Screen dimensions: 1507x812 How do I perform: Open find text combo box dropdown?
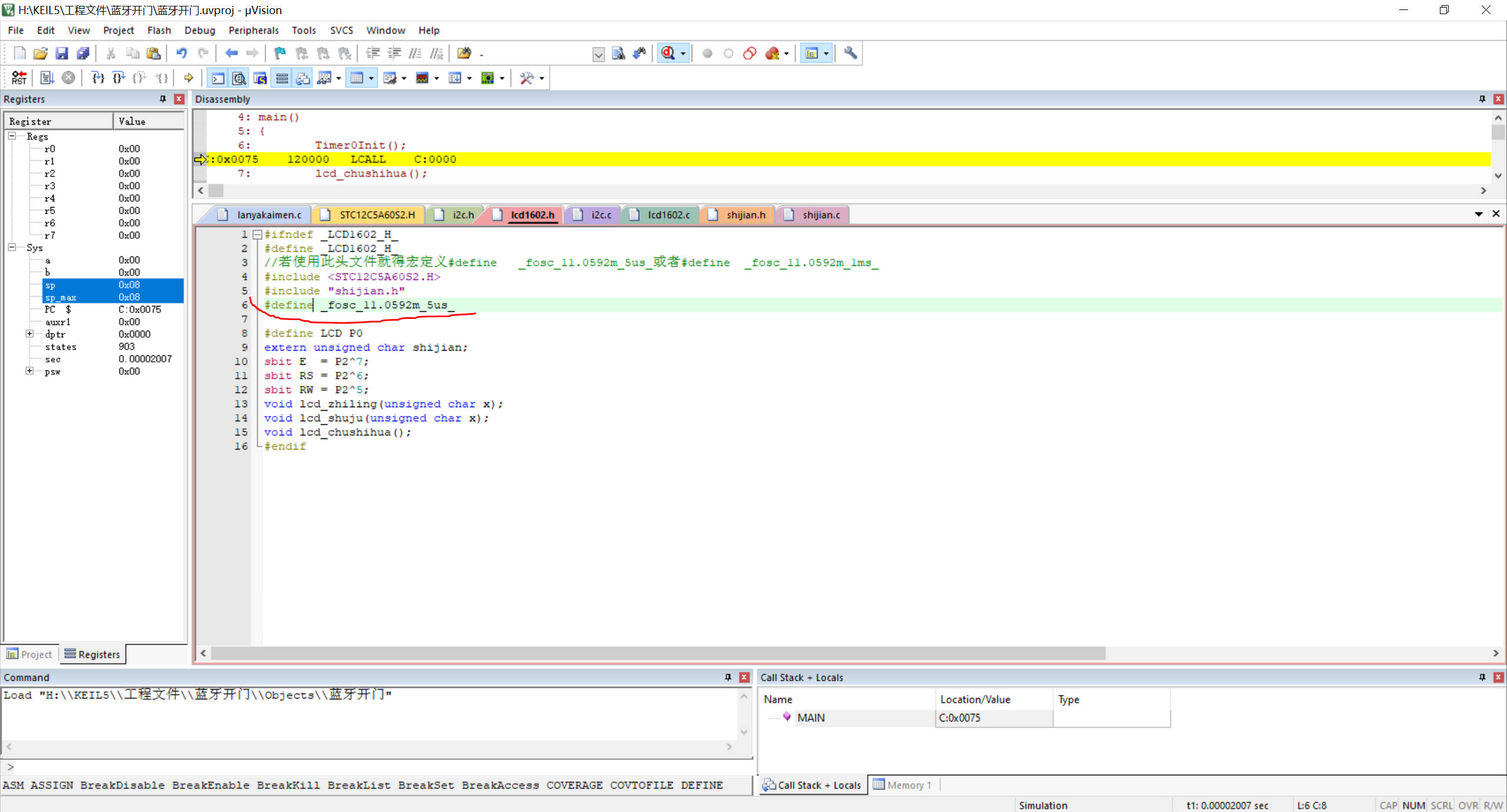pyautogui.click(x=598, y=55)
